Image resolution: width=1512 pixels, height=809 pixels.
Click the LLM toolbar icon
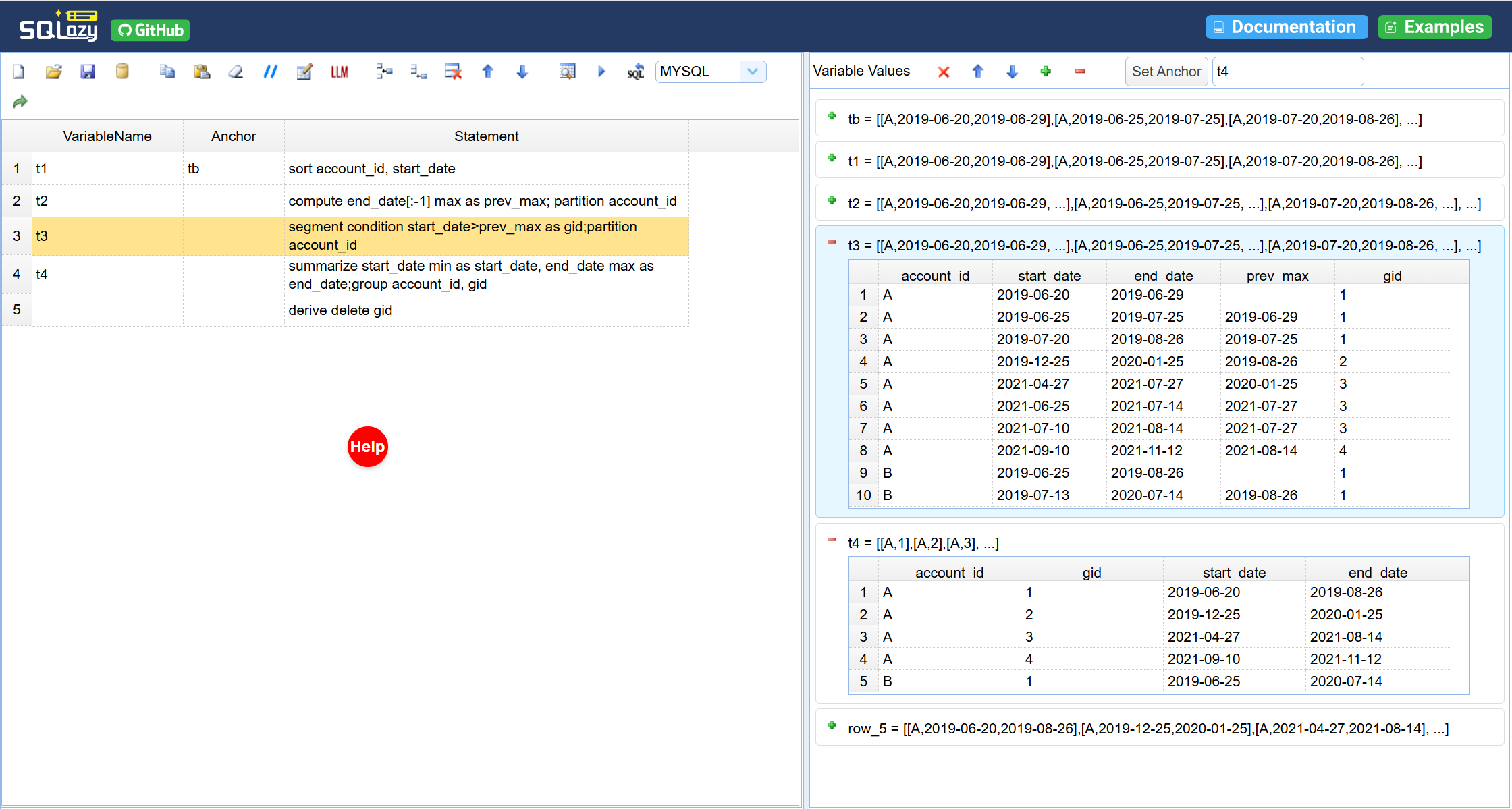click(340, 72)
